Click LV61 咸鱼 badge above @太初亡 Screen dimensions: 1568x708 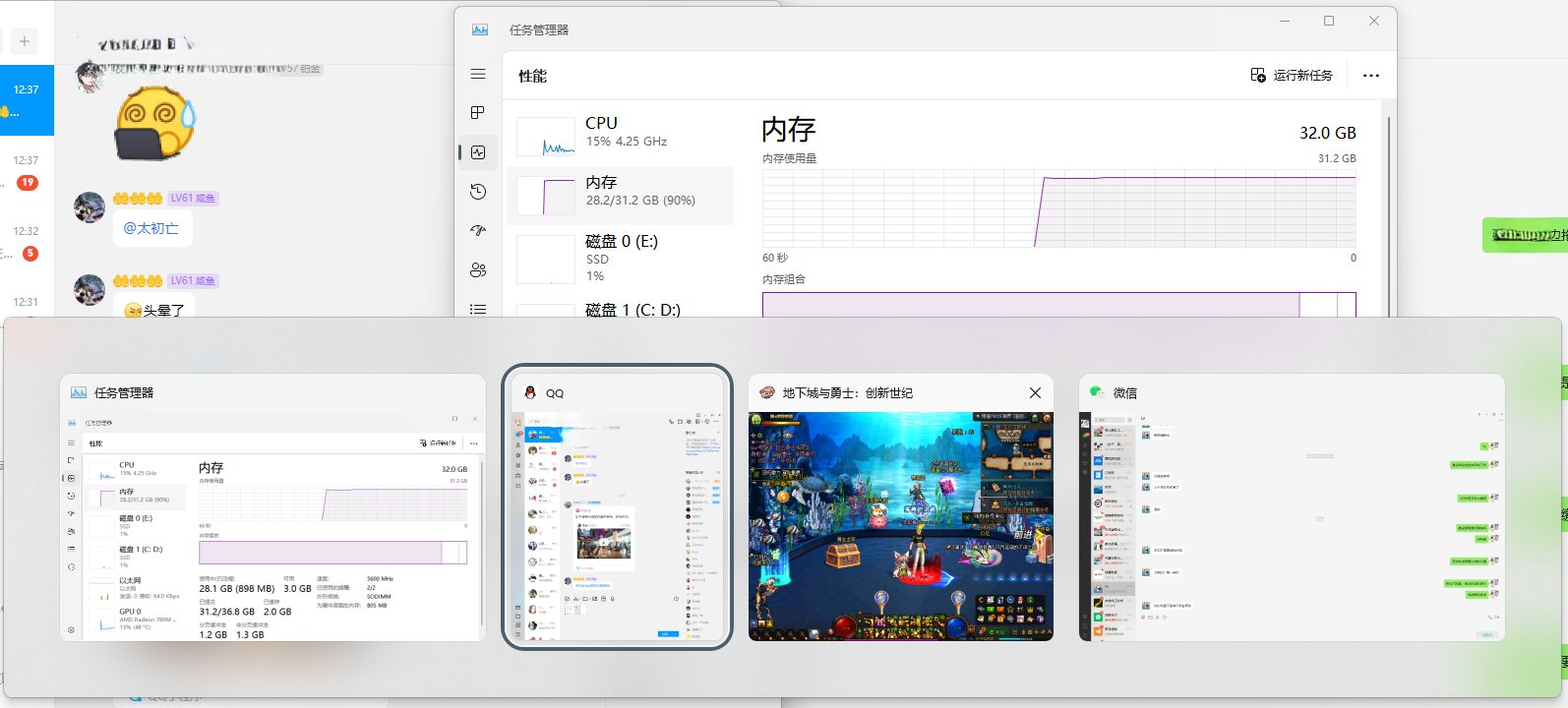(192, 198)
